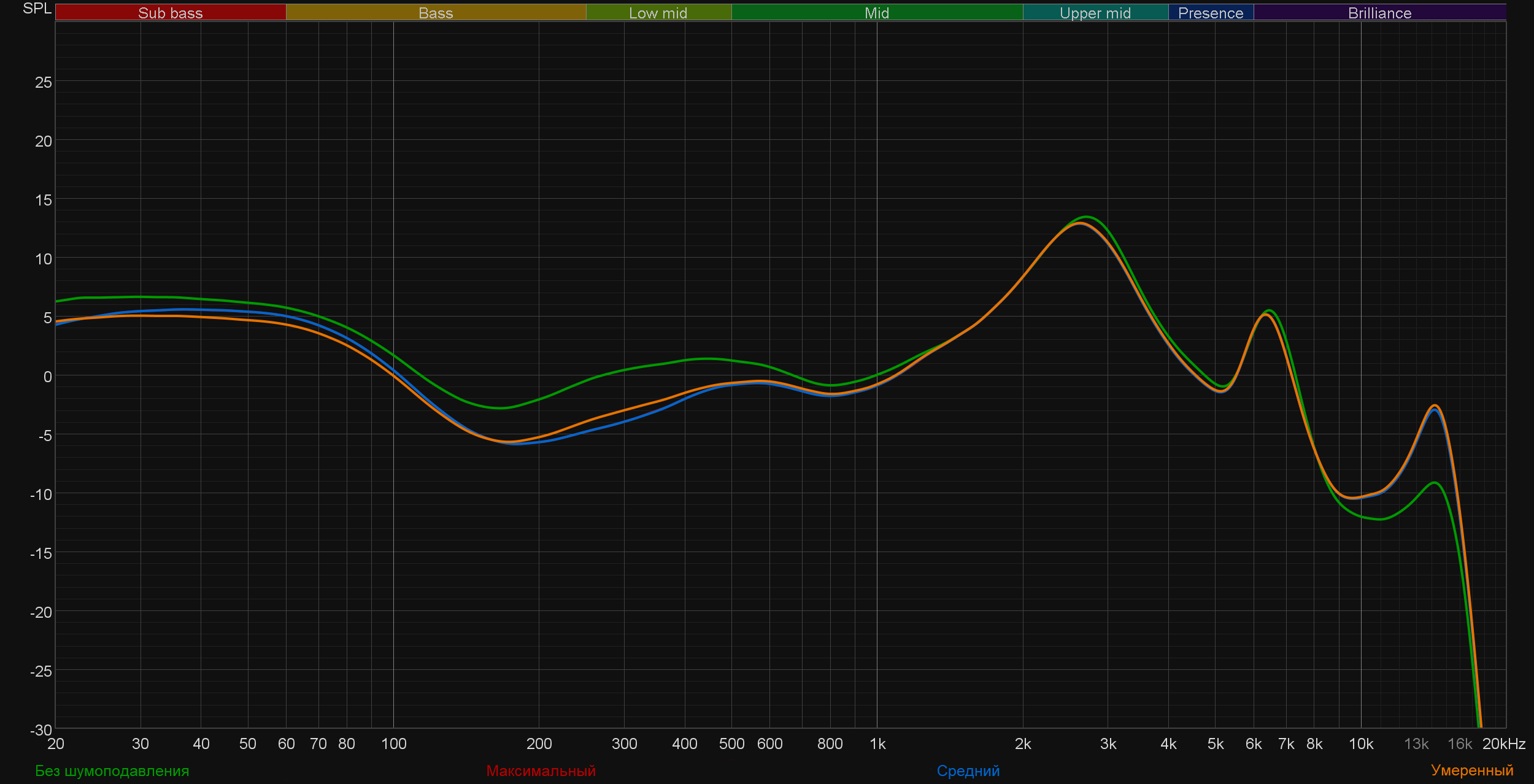1534x784 pixels.
Task: Select the Presence band header
Action: 1210,13
